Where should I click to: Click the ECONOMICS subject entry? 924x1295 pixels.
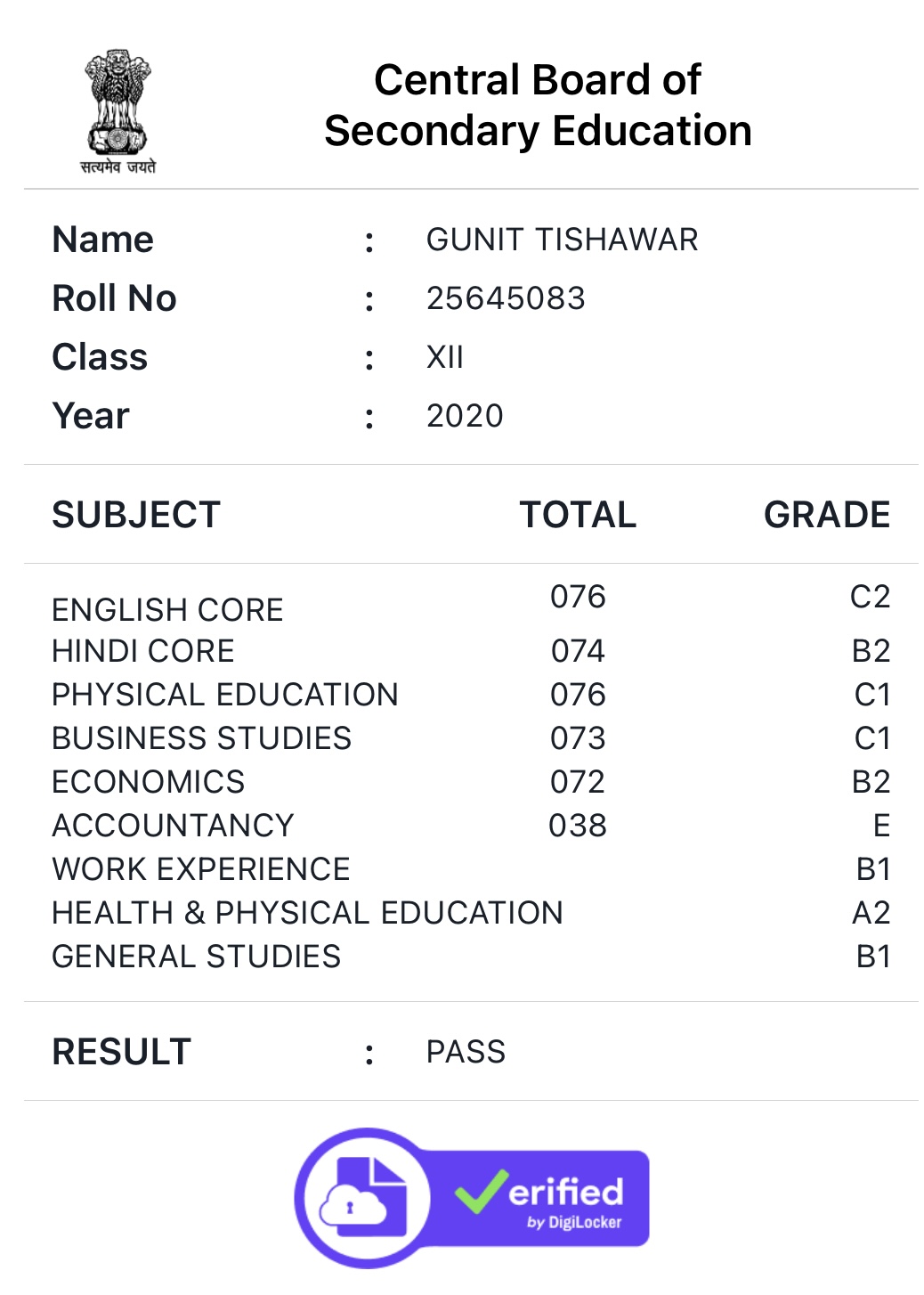click(x=149, y=782)
